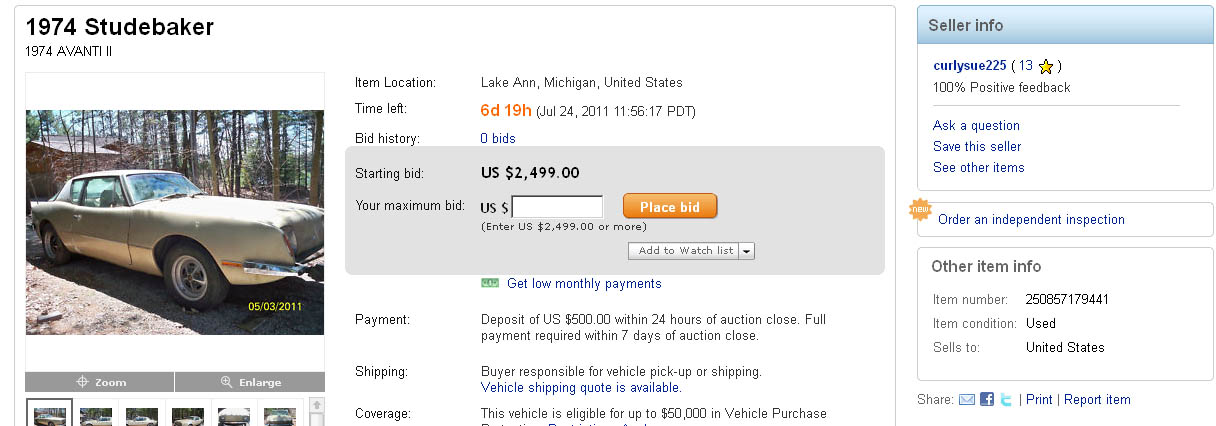Click the thumbnail strip scroll-up arrow
The height and width of the screenshot is (426, 1216).
pyautogui.click(x=317, y=405)
